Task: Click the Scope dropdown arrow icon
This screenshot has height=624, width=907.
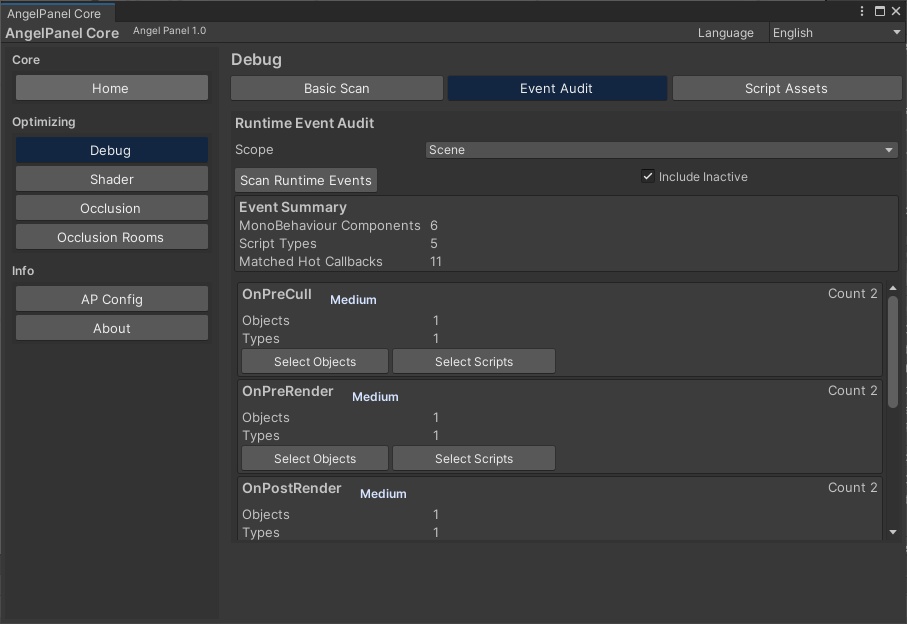Action: [888, 150]
